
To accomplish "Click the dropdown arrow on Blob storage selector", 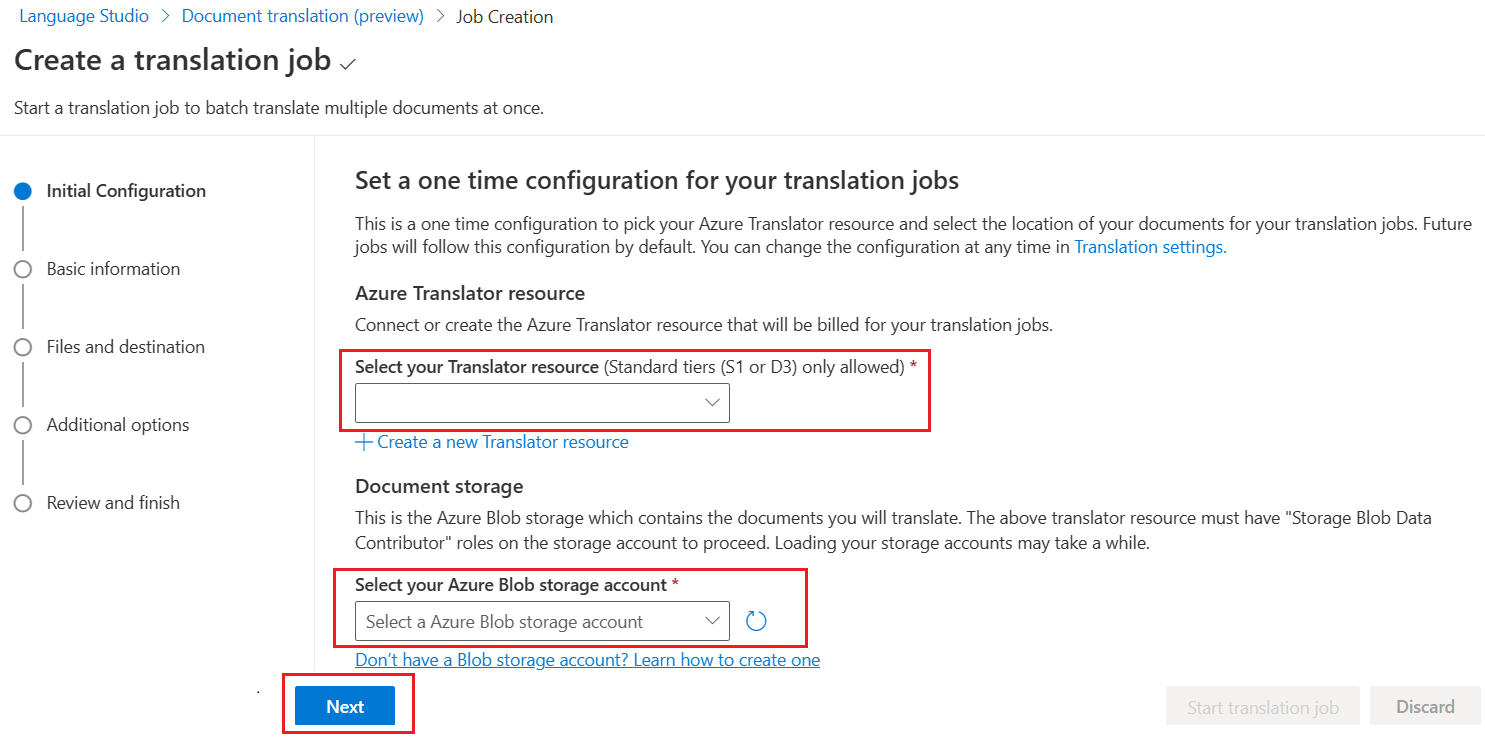I will click(x=711, y=620).
